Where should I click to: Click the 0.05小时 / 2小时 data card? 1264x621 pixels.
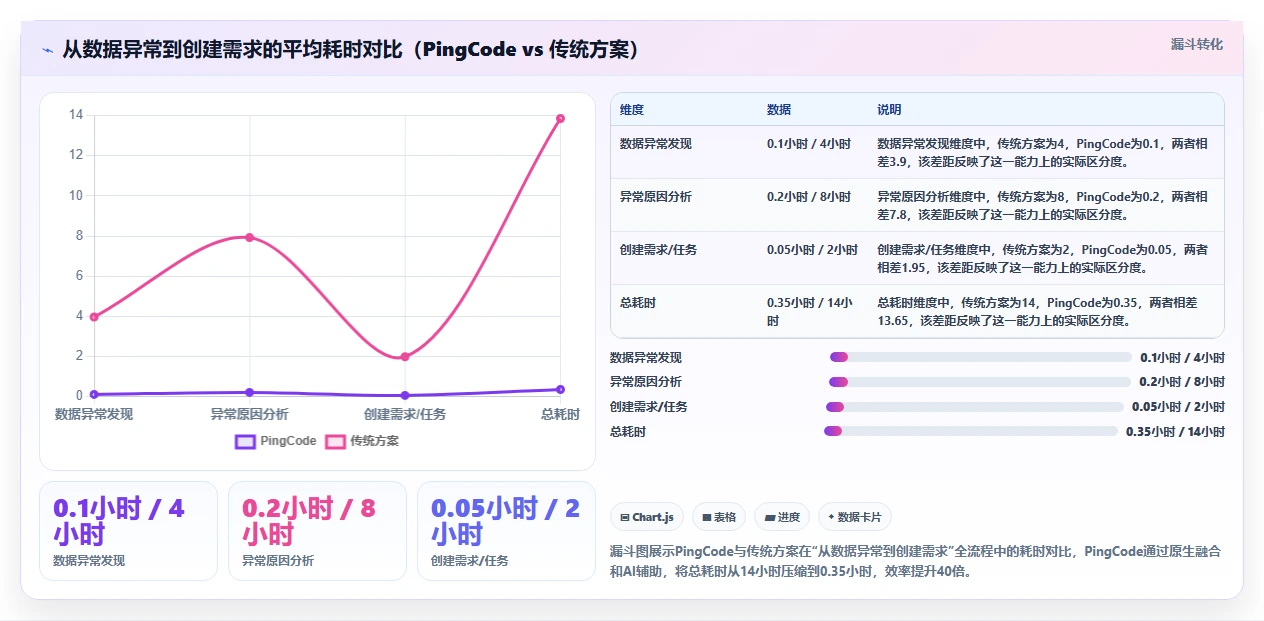click(x=506, y=531)
